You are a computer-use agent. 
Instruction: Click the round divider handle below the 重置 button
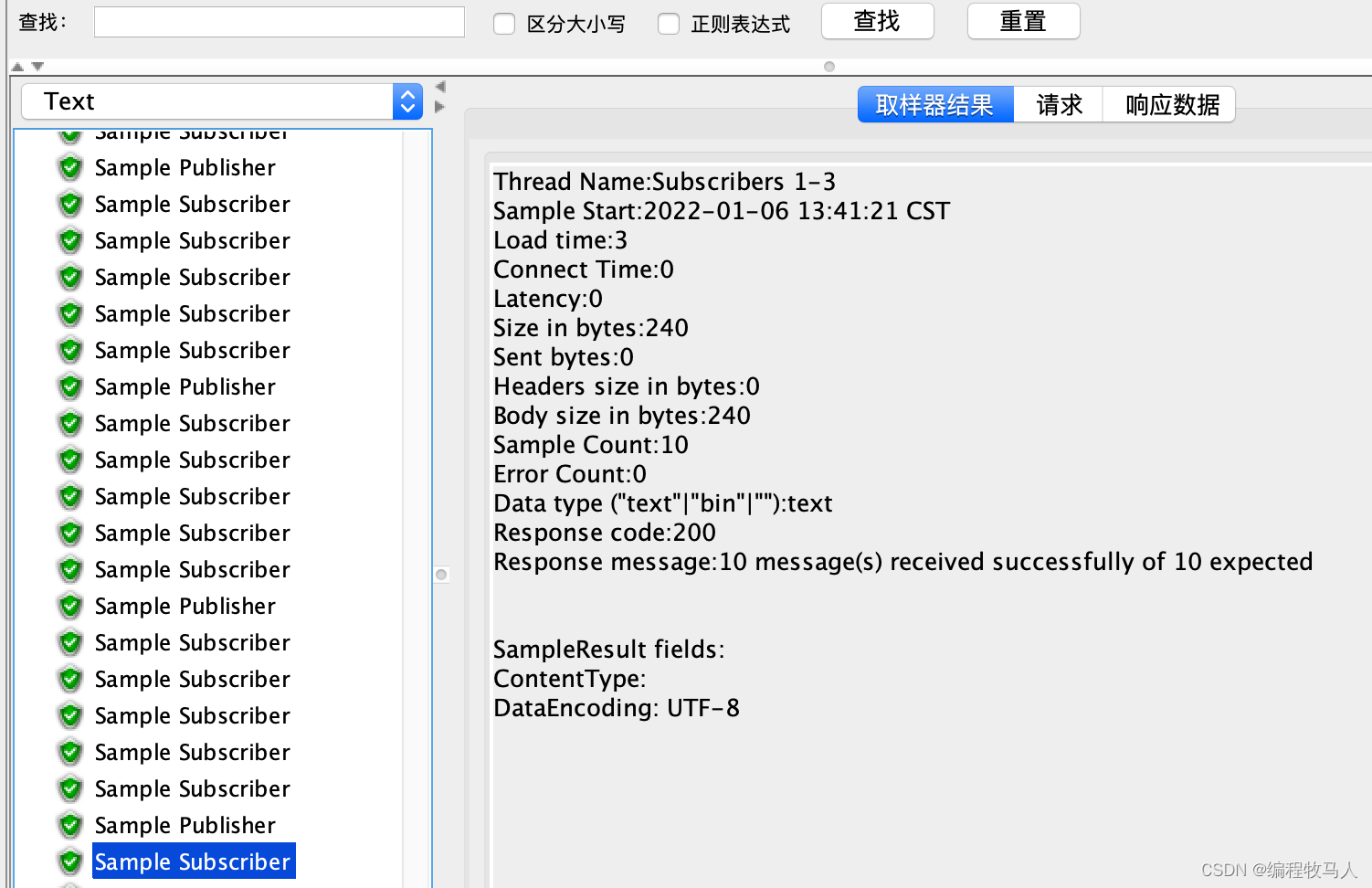click(x=829, y=67)
